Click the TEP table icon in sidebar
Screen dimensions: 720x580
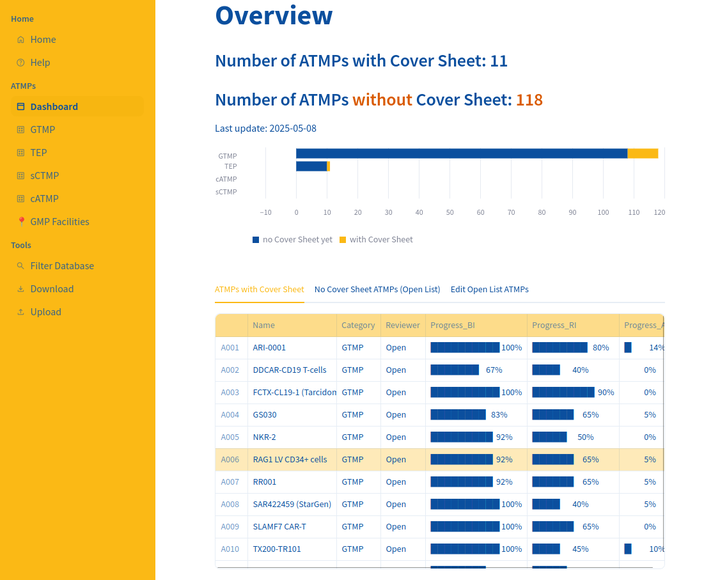[21, 153]
